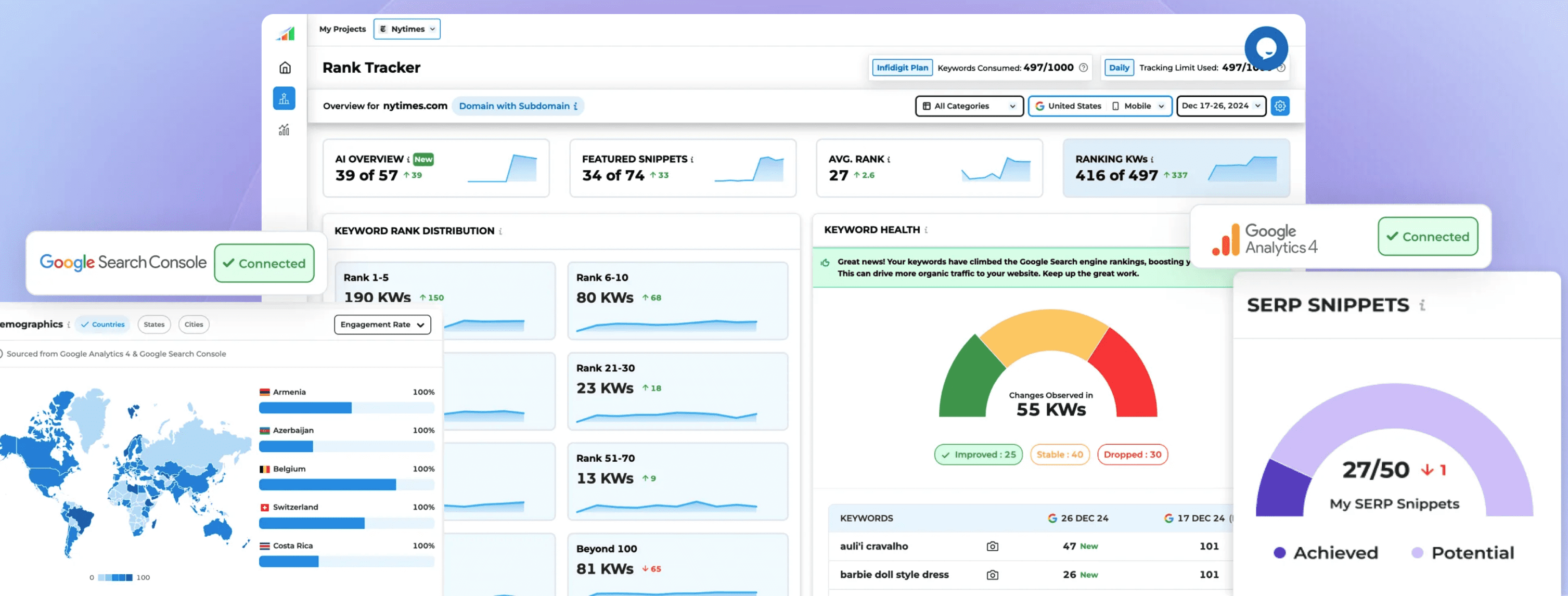Click Connected button for Google Search Console
1568x596 pixels.
point(264,264)
